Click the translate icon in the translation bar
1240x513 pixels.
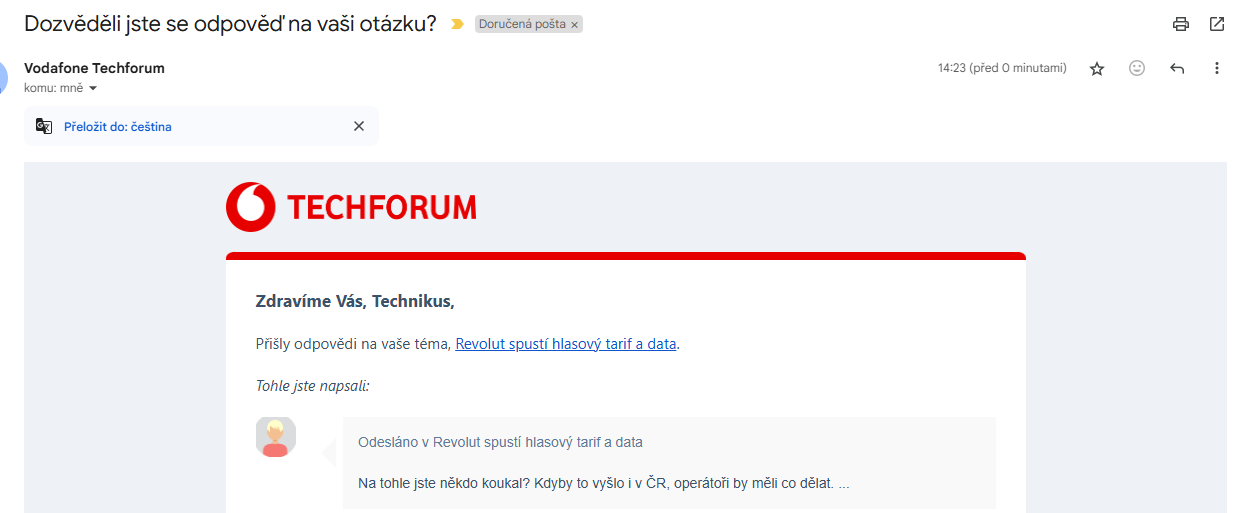pyautogui.click(x=44, y=126)
